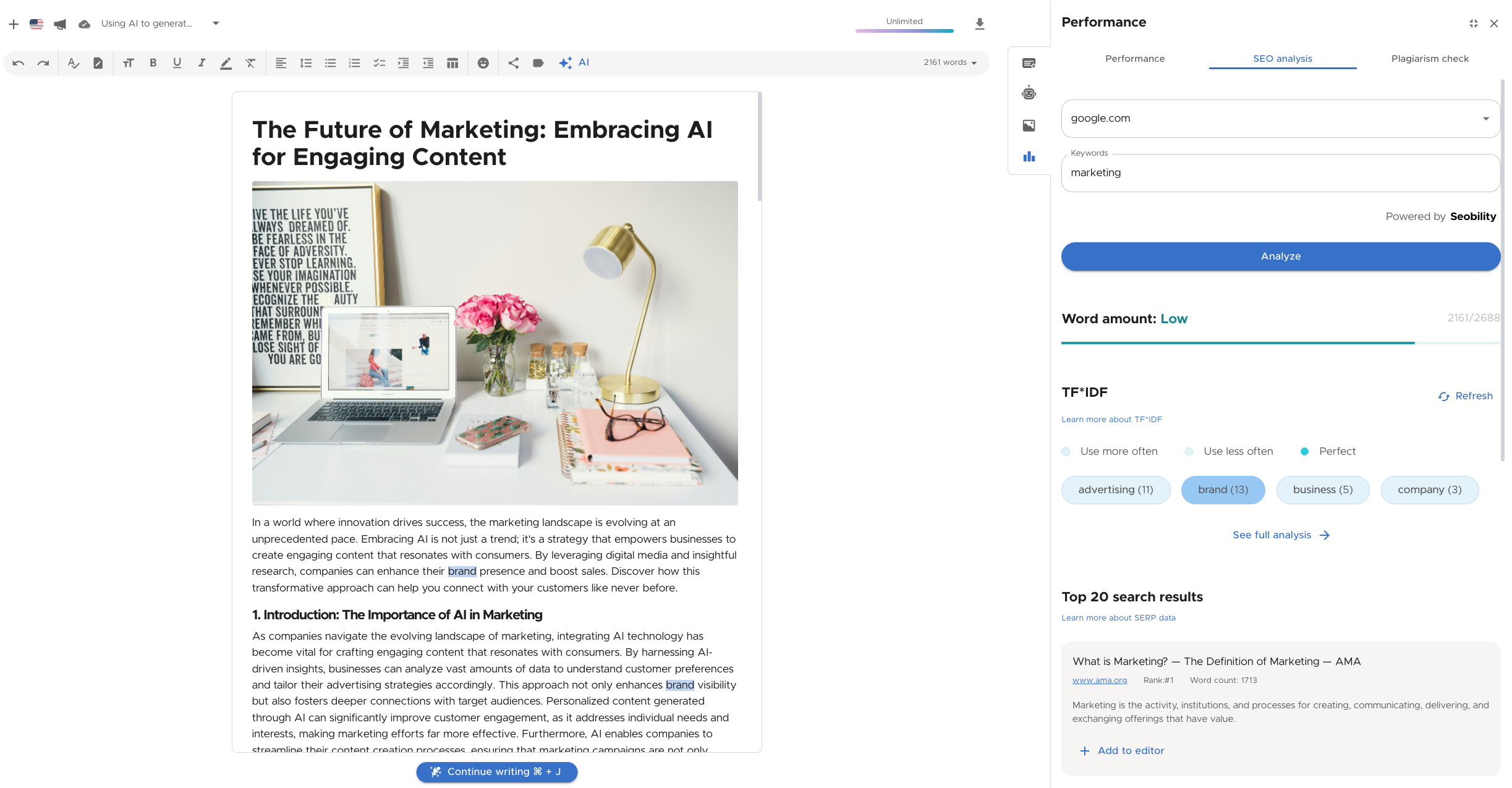Image resolution: width=1512 pixels, height=788 pixels.
Task: Switch to the Performance tab
Action: click(x=1135, y=59)
